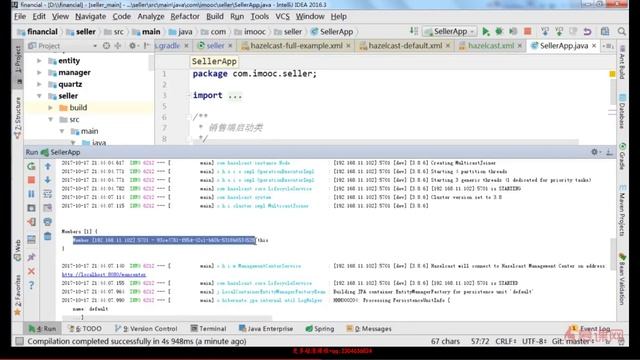Switch to hazelcast.xml tab
The height and width of the screenshot is (360, 640).
pyautogui.click(x=490, y=46)
